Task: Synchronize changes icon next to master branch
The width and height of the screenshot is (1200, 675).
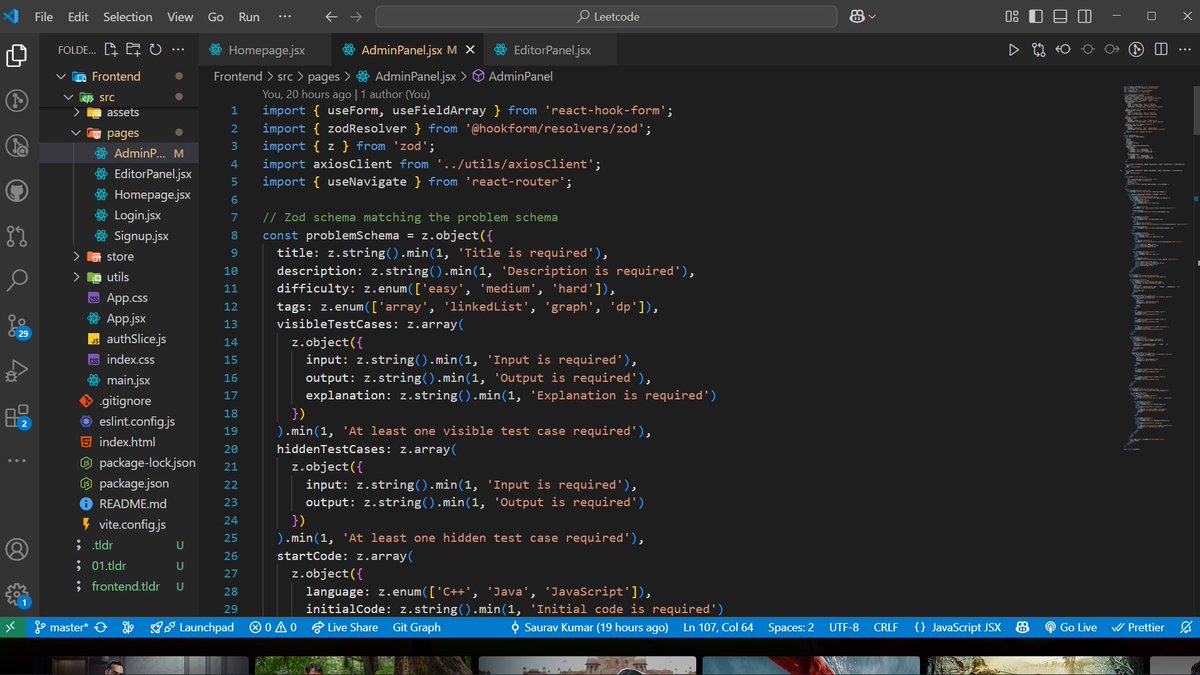Action: (x=102, y=627)
